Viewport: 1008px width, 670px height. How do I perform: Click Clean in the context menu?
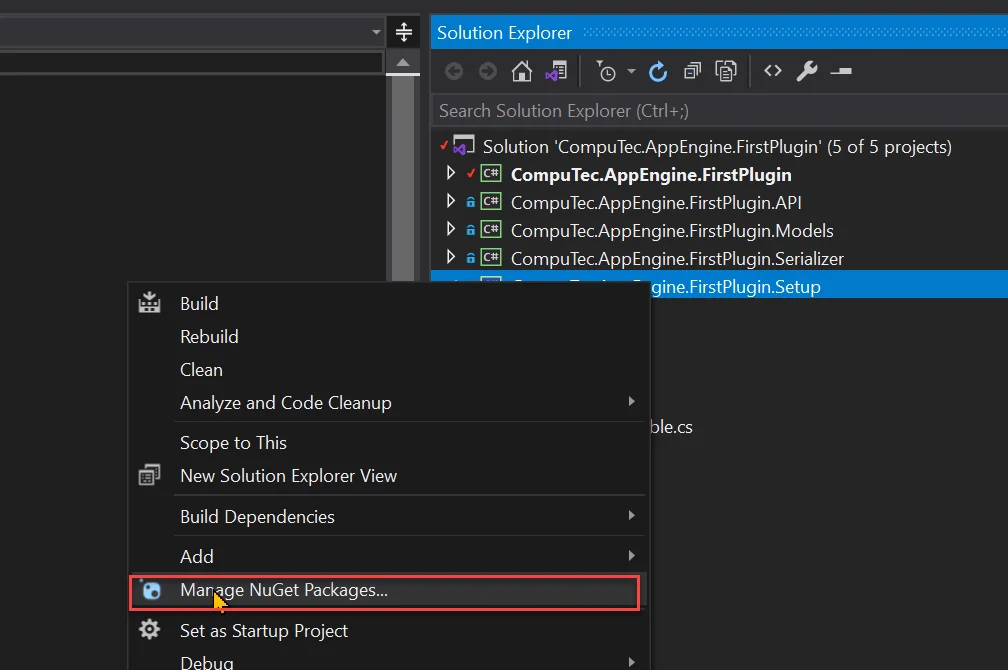point(201,369)
